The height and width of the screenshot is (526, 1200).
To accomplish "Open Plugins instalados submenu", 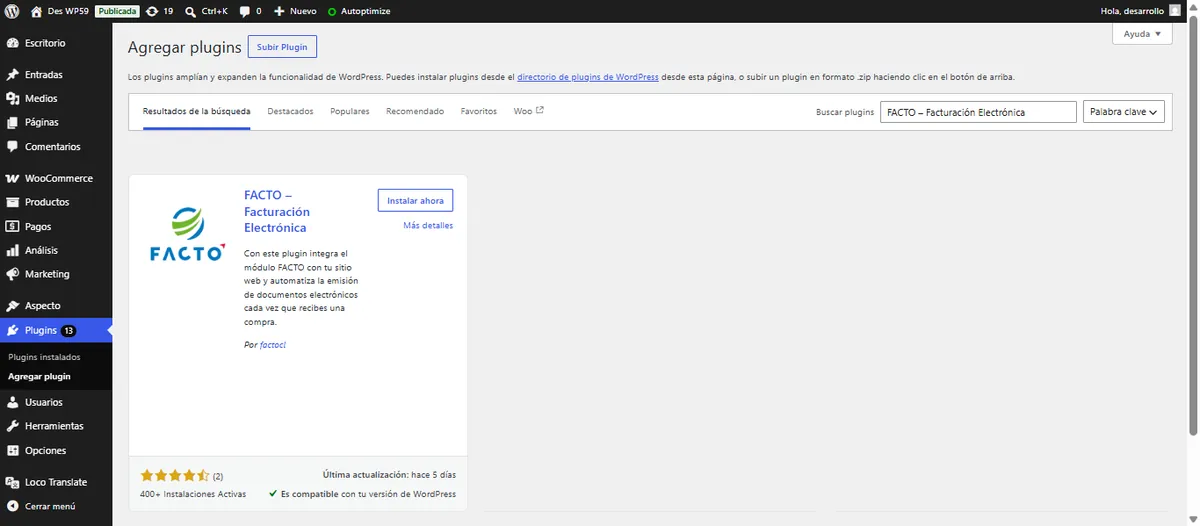I will (44, 357).
